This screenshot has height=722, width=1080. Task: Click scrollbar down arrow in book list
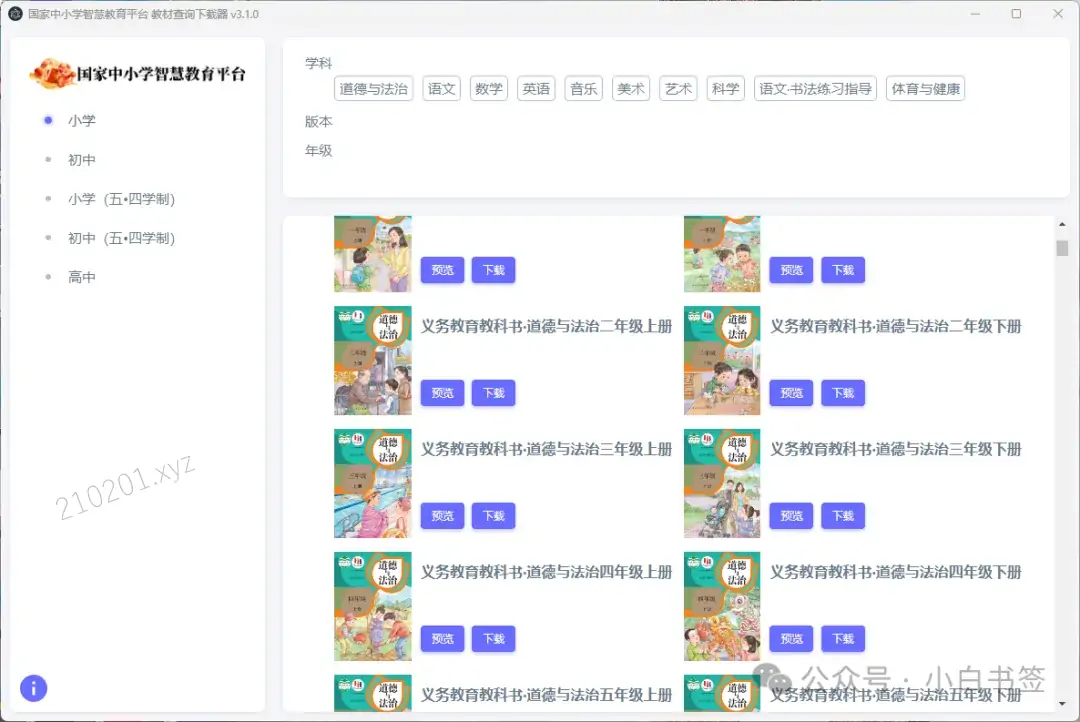[x=1062, y=703]
